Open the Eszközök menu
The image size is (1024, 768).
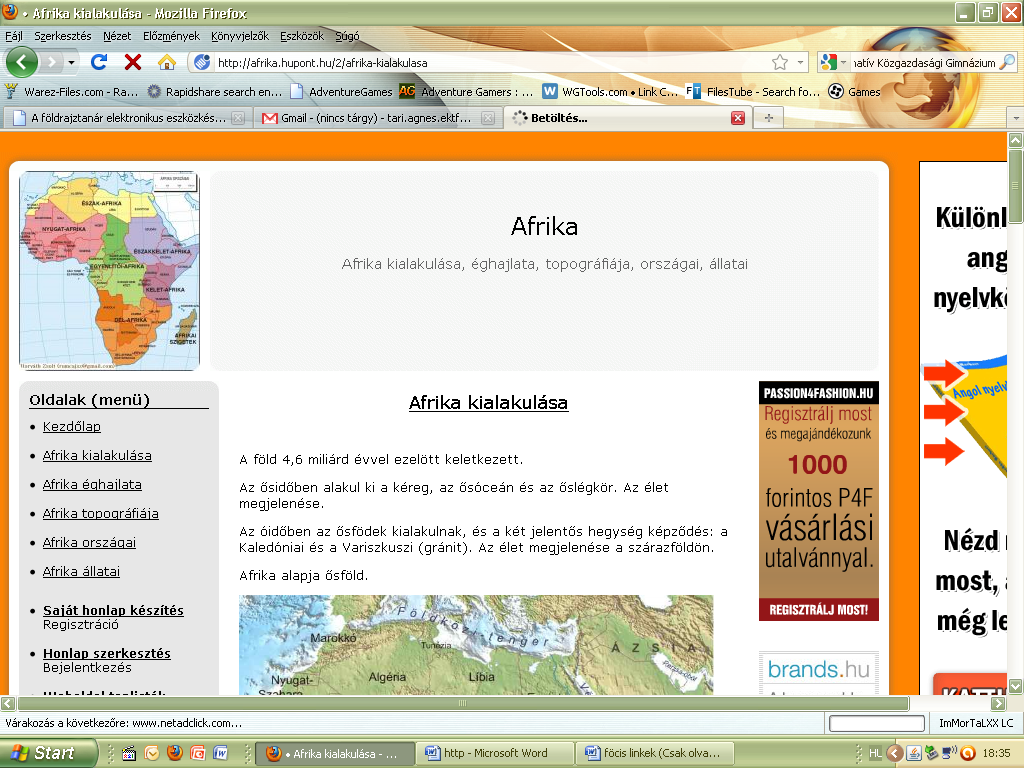pos(302,37)
